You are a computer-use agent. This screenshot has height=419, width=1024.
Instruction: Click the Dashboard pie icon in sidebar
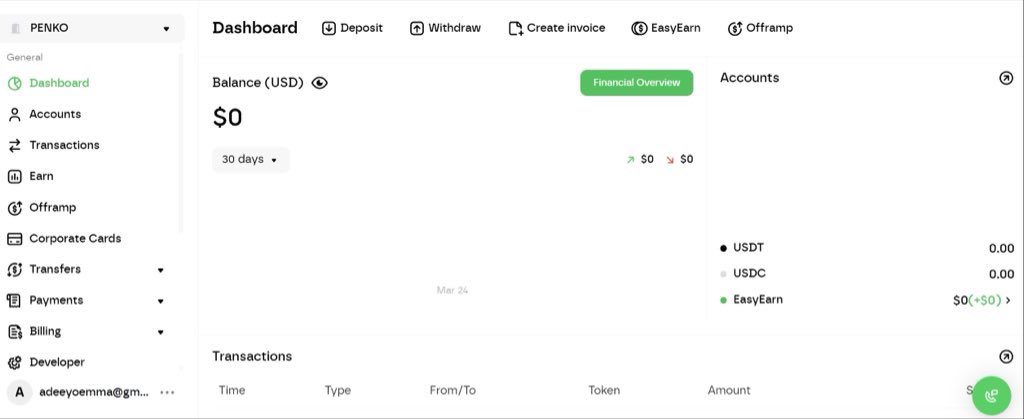(x=14, y=84)
